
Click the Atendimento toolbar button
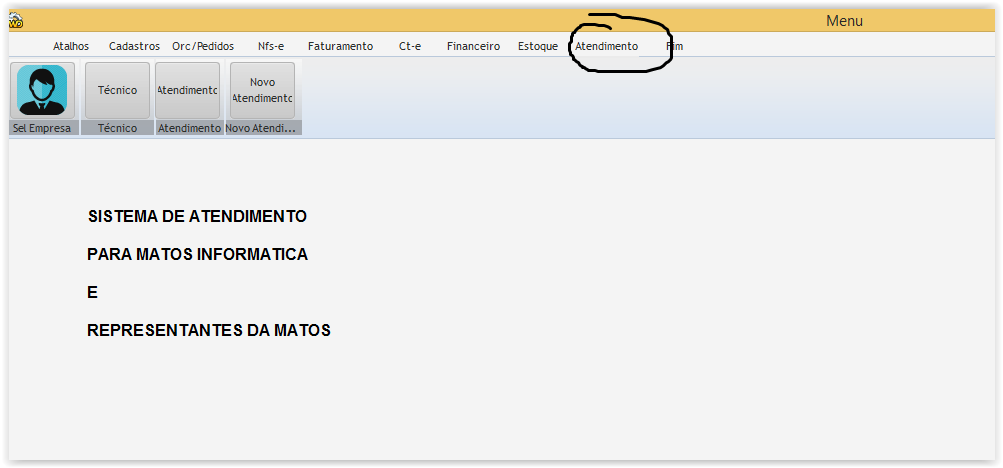[x=187, y=90]
